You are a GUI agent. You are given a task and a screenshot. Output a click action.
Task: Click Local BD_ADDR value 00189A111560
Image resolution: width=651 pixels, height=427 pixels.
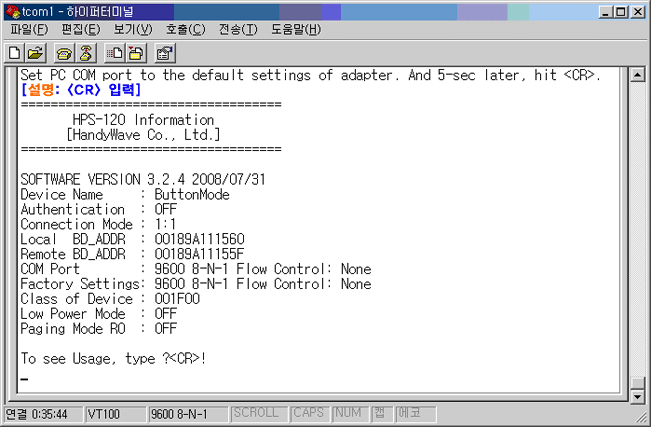pos(199,239)
